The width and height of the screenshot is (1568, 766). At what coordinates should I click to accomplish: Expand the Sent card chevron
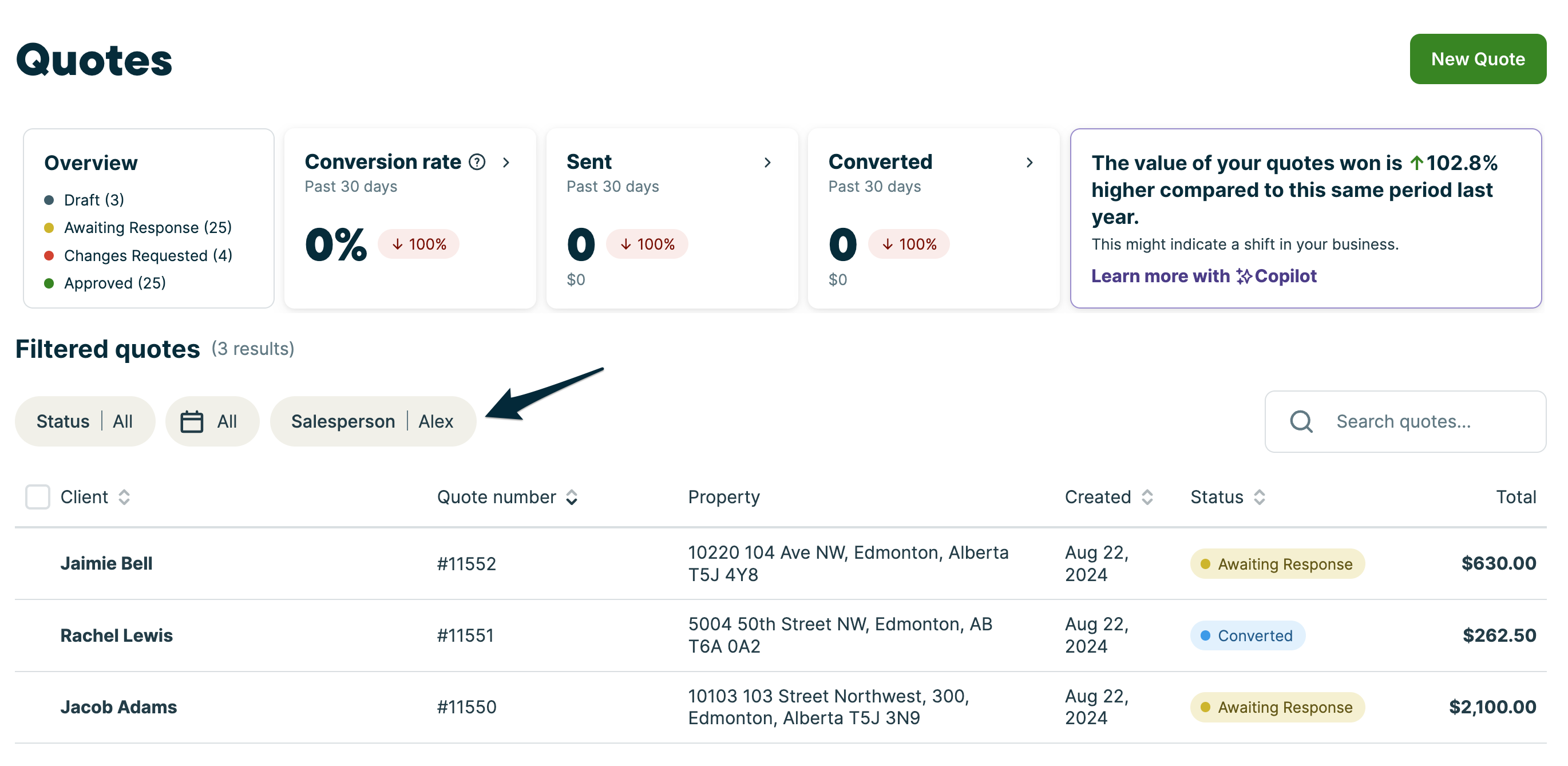click(x=767, y=162)
